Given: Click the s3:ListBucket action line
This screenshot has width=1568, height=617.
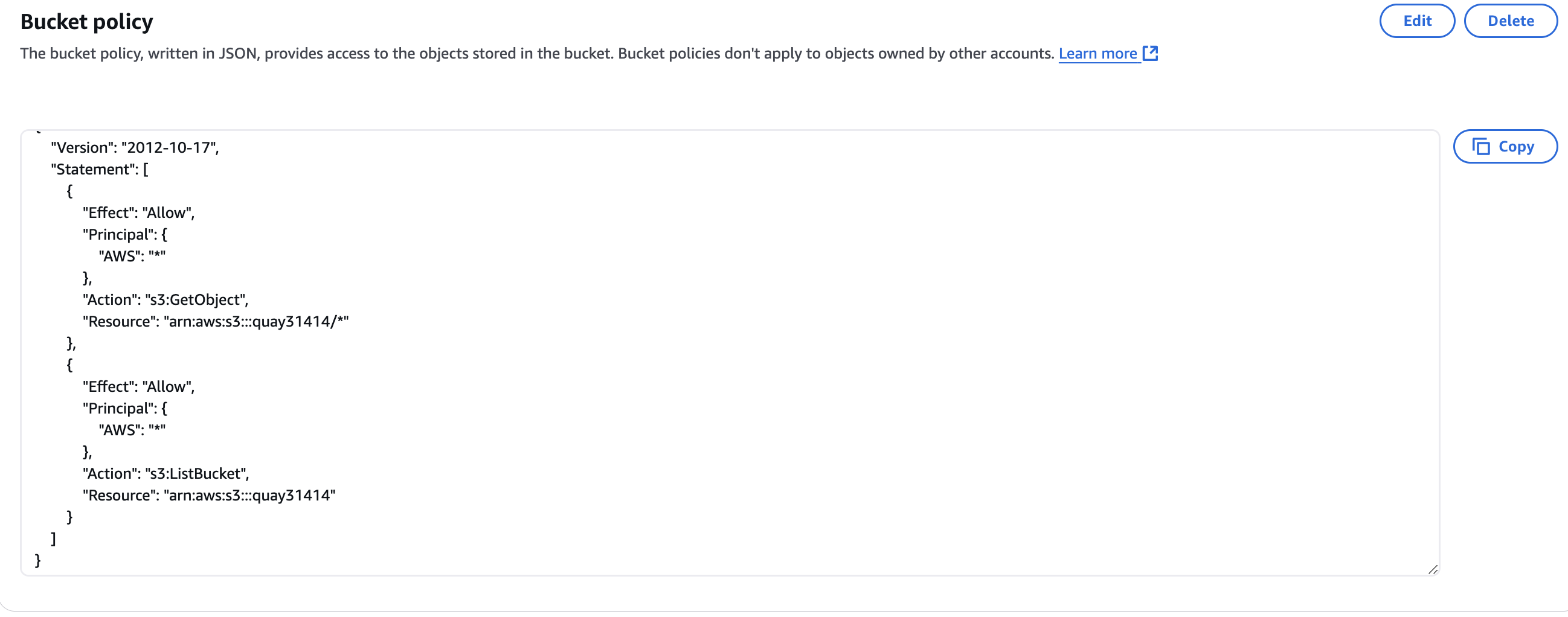Looking at the screenshot, I should [165, 474].
